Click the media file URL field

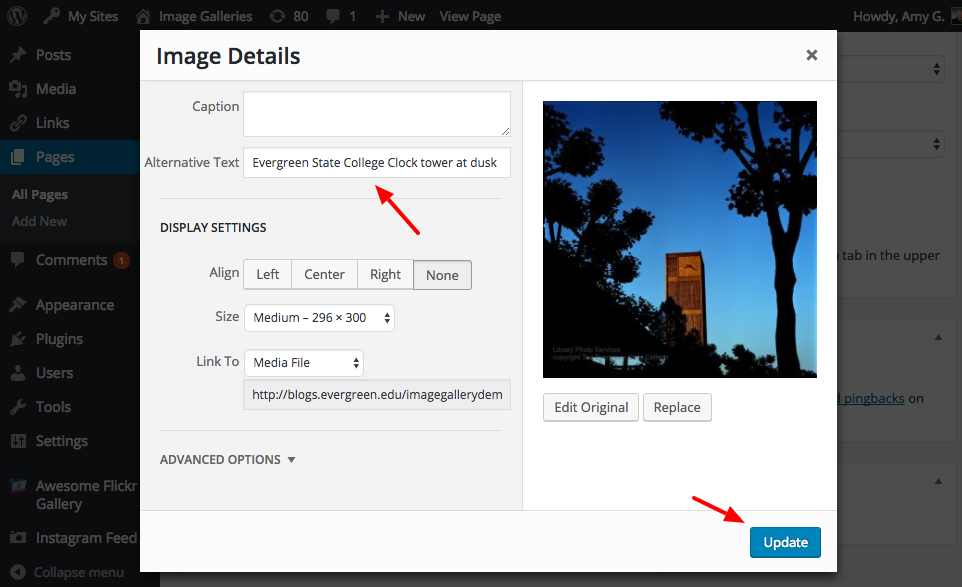(377, 394)
